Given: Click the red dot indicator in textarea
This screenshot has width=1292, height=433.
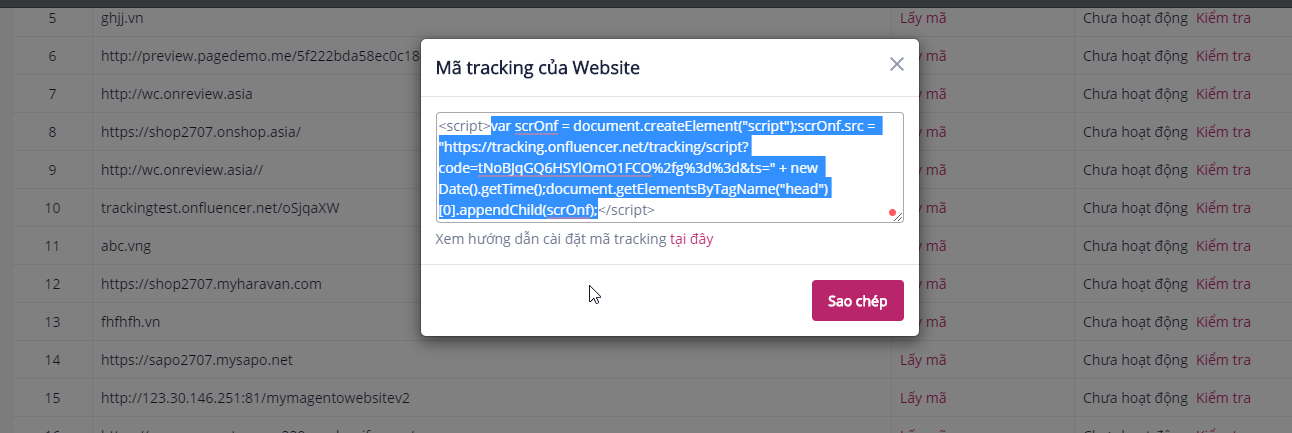Looking at the screenshot, I should (x=892, y=212).
